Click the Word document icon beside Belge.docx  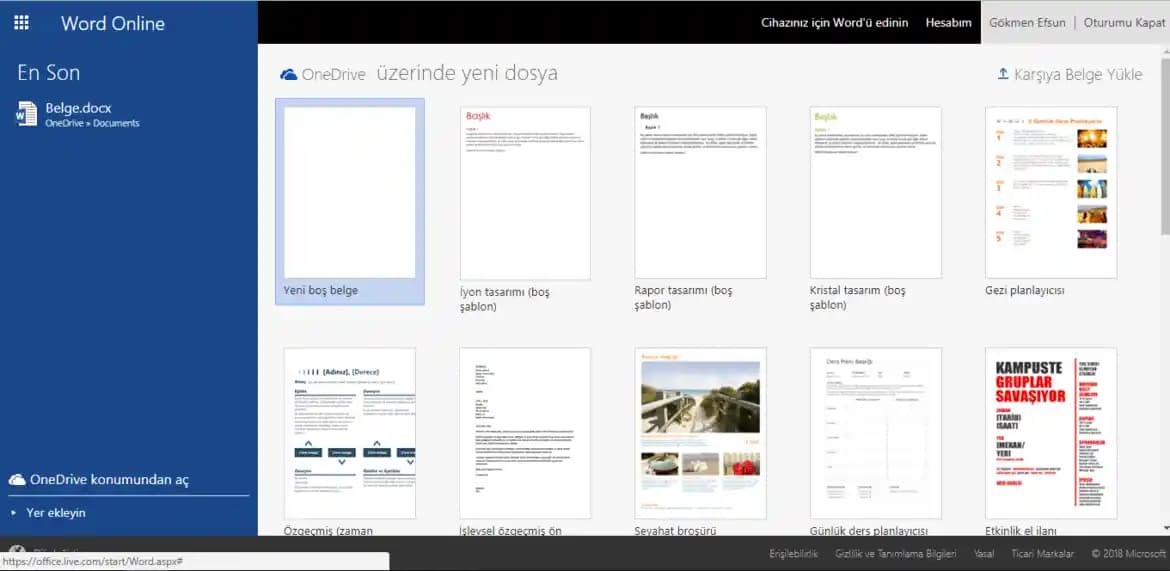pyautogui.click(x=26, y=114)
